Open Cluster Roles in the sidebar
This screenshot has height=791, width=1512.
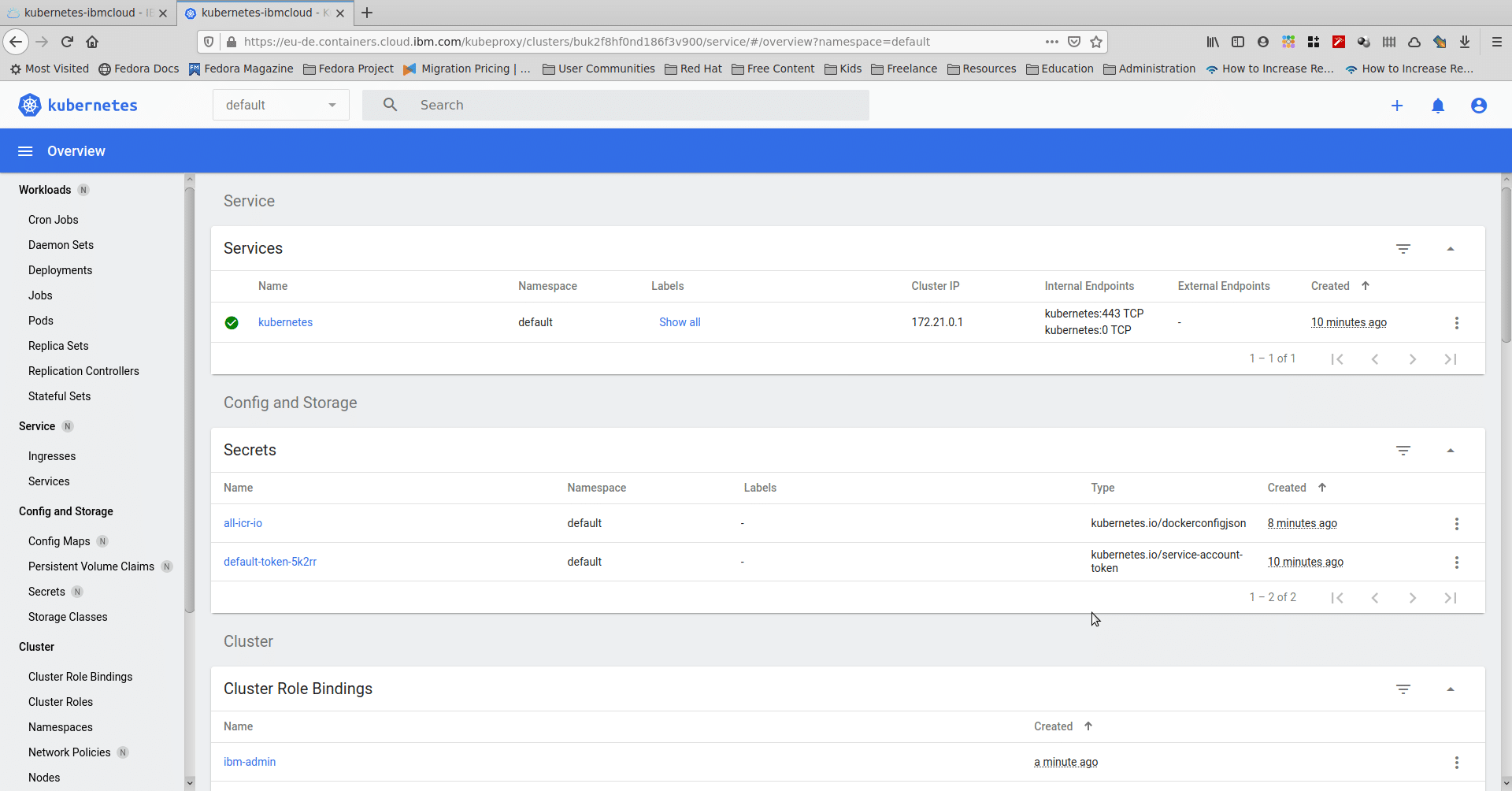[61, 702]
